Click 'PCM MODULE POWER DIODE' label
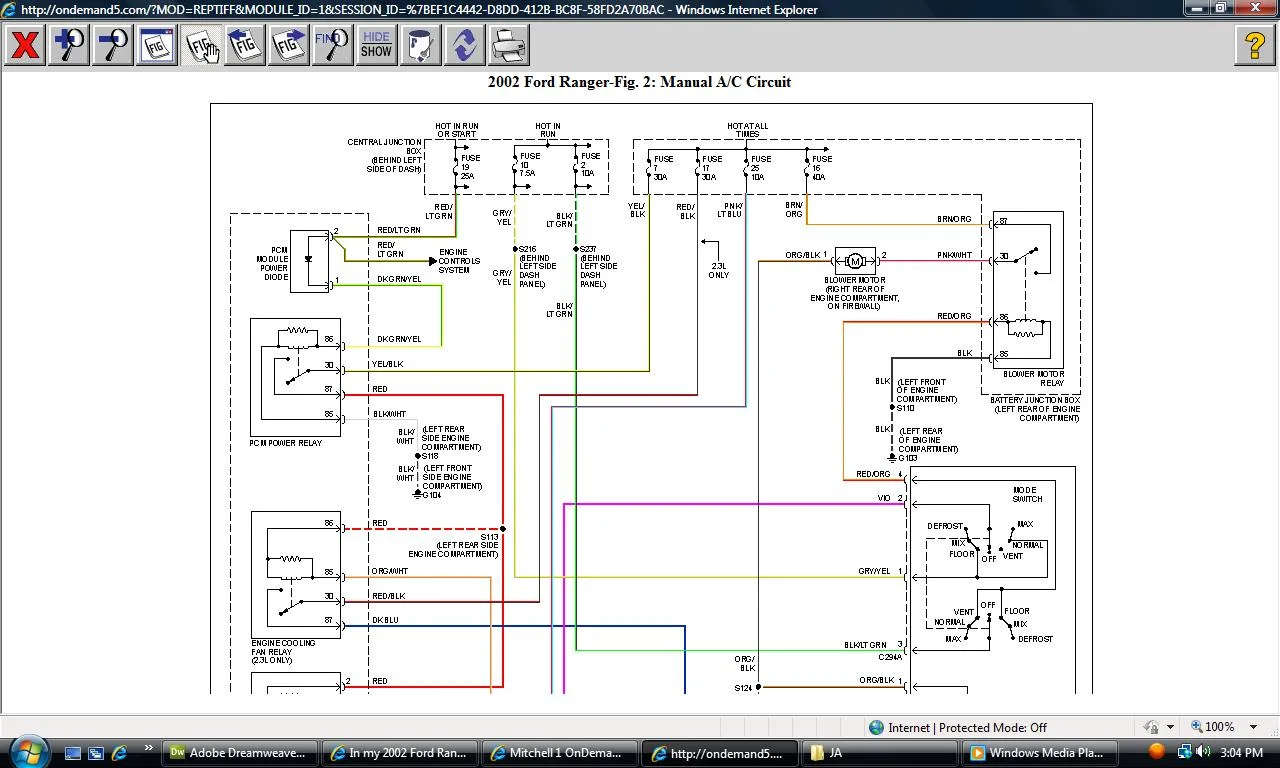The height and width of the screenshot is (768, 1280). point(275,263)
